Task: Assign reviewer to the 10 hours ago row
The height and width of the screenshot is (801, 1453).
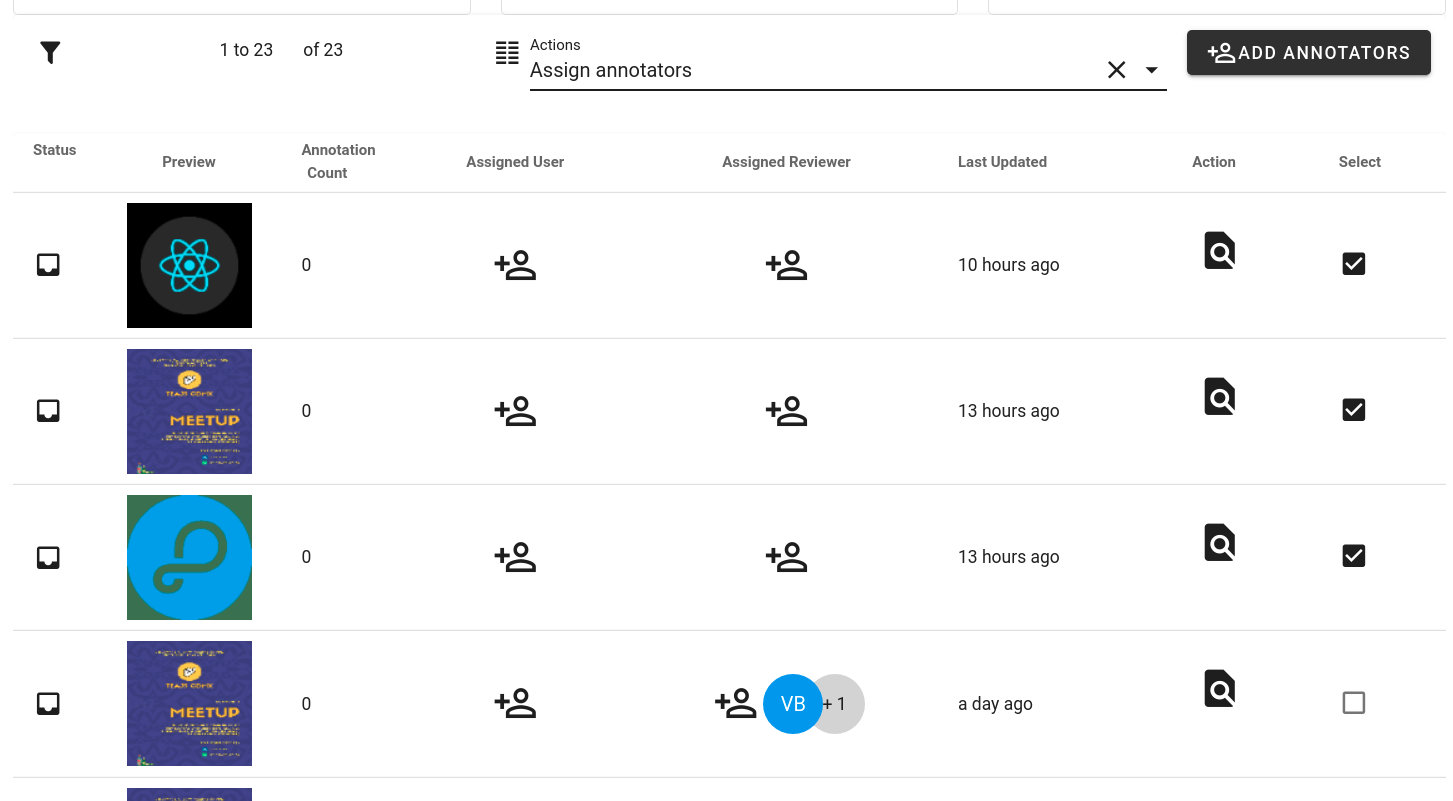Action: coord(786,265)
